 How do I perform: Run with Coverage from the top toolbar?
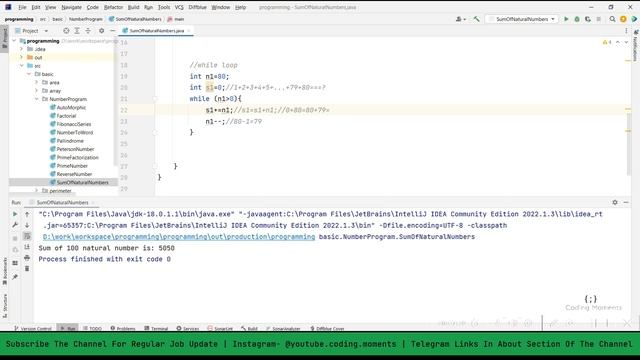[x=588, y=19]
